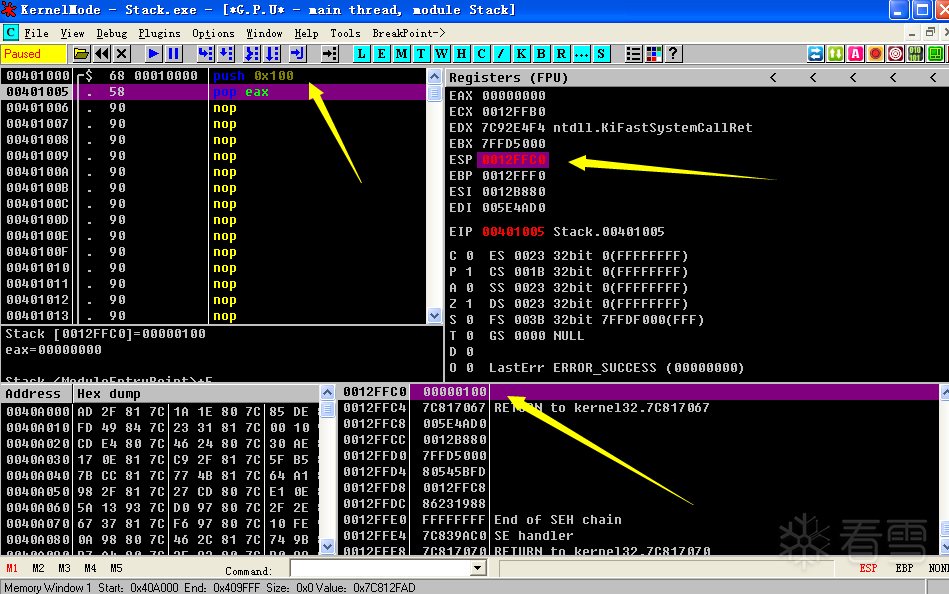Click the Address column header in dump
The width and height of the screenshot is (949, 594).
36,394
